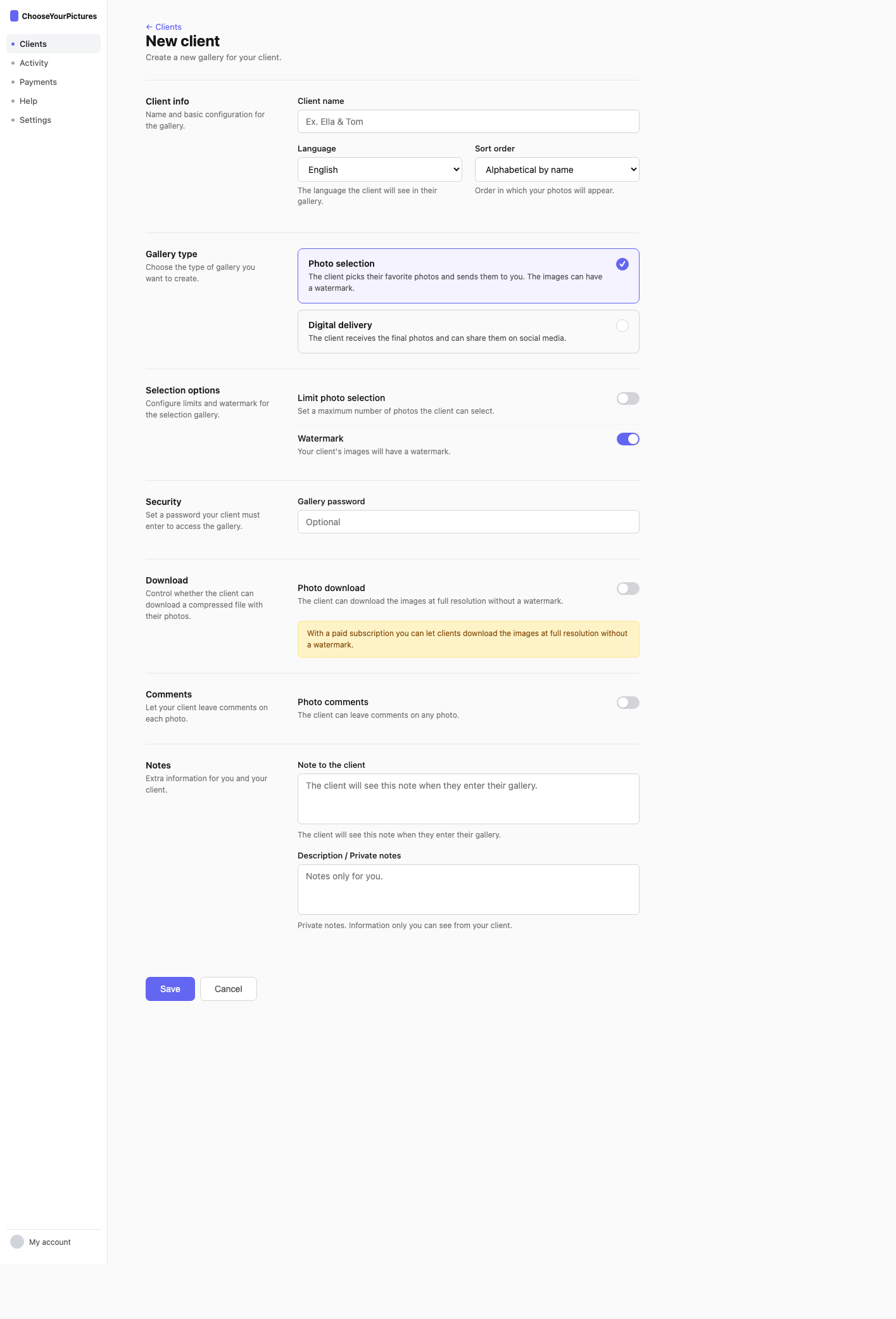
Task: Open Clients in the sidebar
Action: [x=53, y=44]
